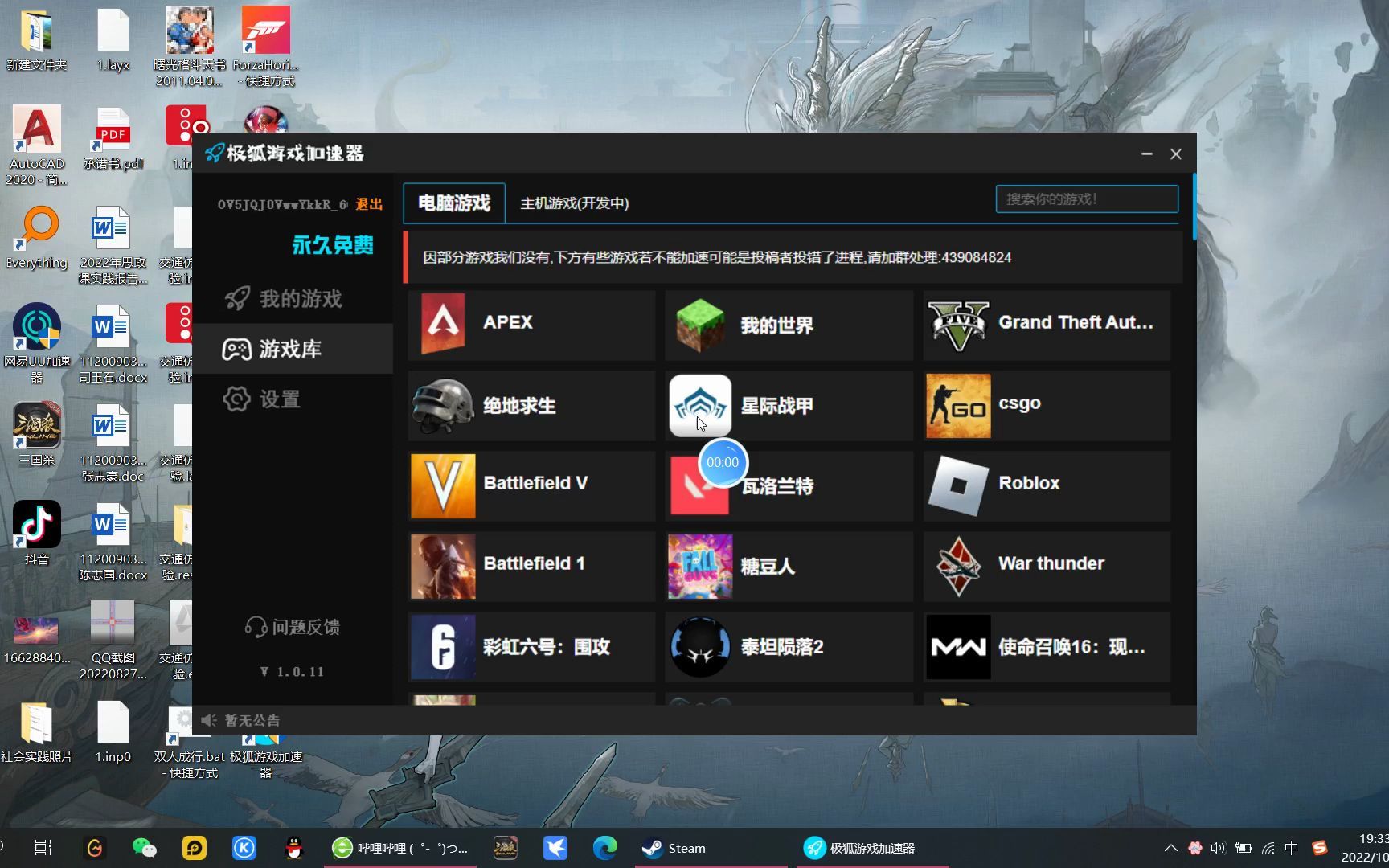Select the AutoCAD 2020 desktop icon
Screen dimensions: 1389x868
[x=37, y=145]
